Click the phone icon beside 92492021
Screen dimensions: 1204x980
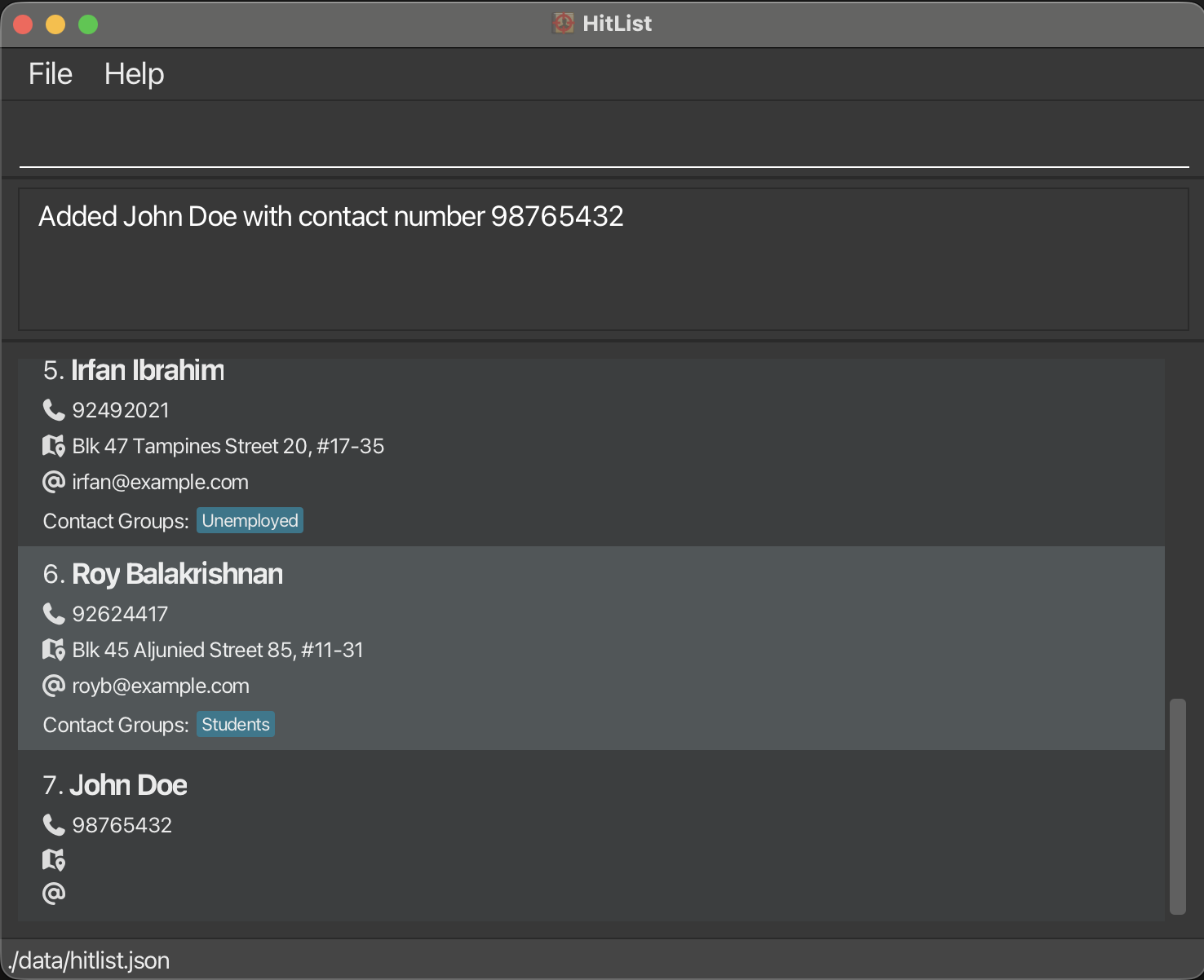click(54, 409)
